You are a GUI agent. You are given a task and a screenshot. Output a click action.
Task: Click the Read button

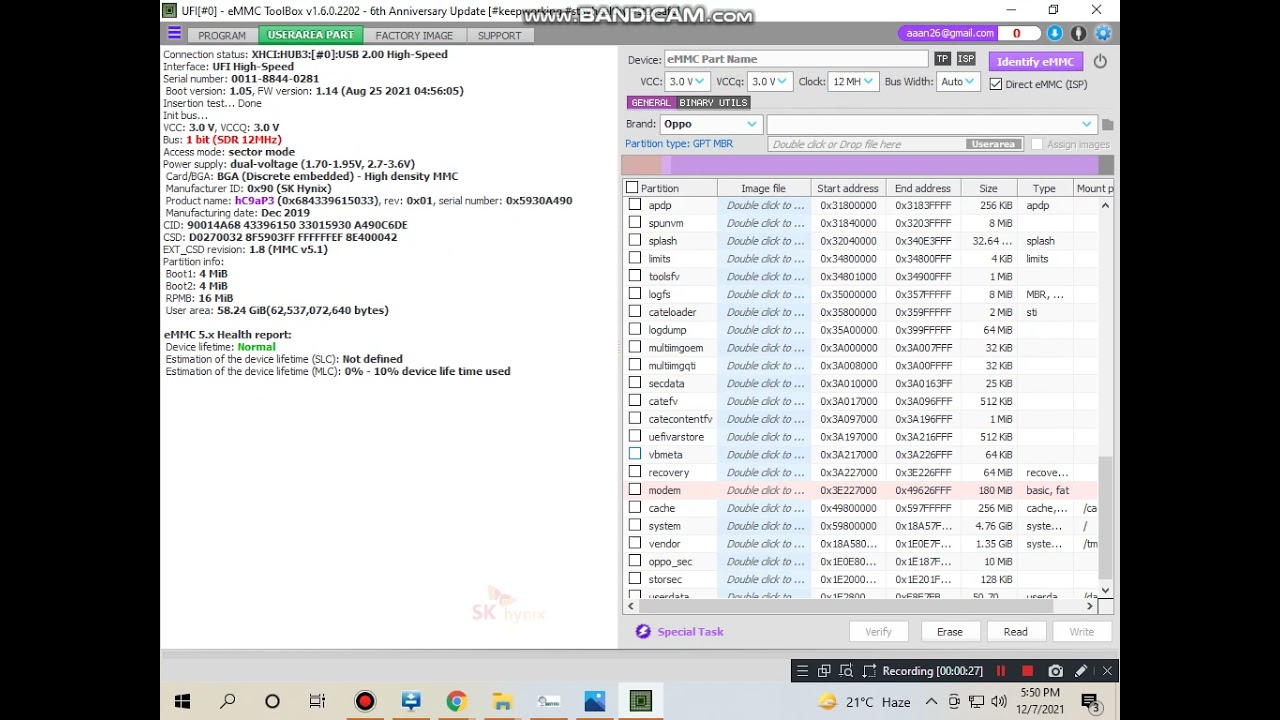coord(1015,632)
